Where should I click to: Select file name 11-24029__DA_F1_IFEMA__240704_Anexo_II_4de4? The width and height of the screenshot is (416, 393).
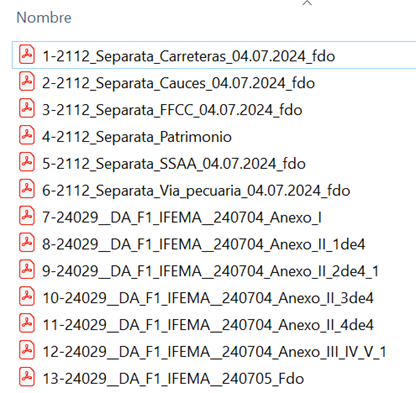[208, 325]
